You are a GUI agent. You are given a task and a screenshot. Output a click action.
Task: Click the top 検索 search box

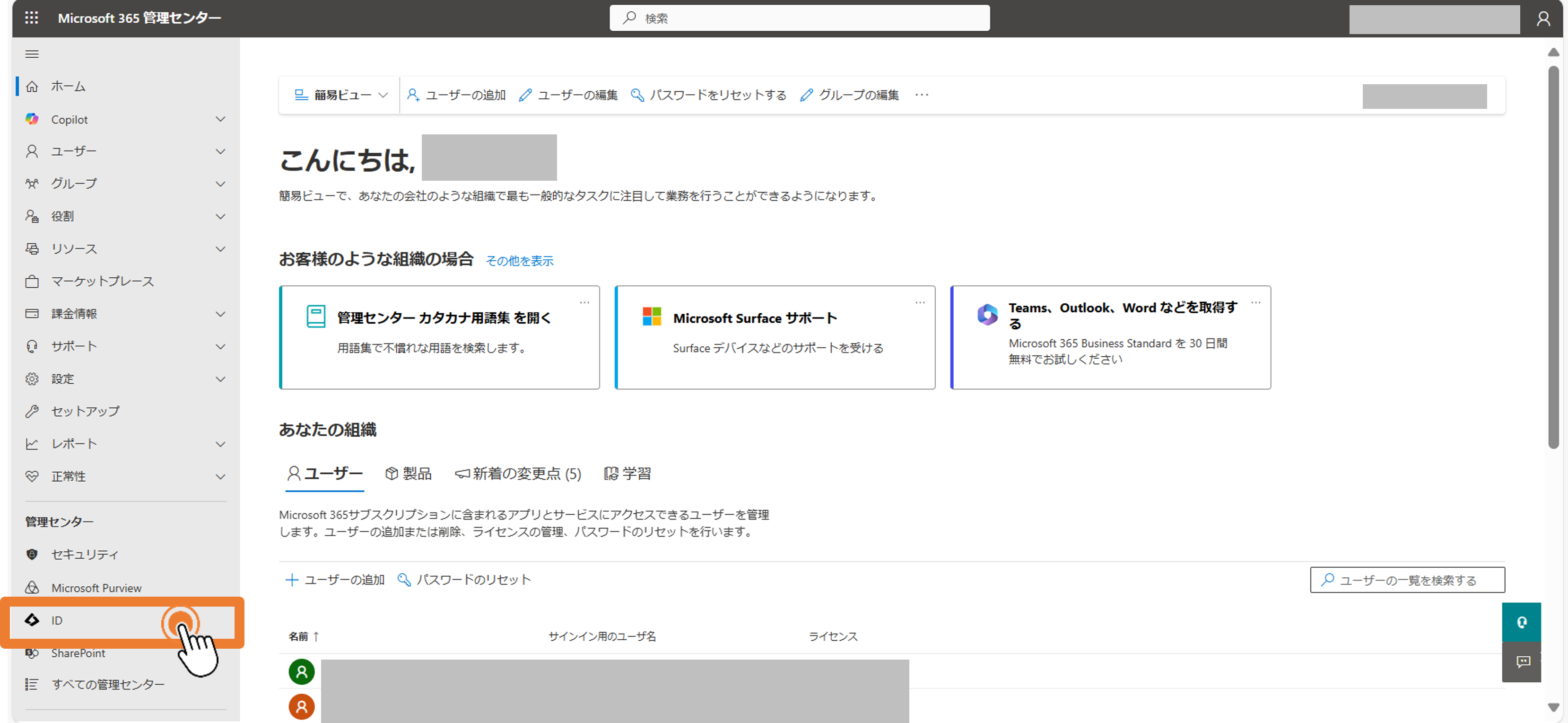[x=799, y=18]
